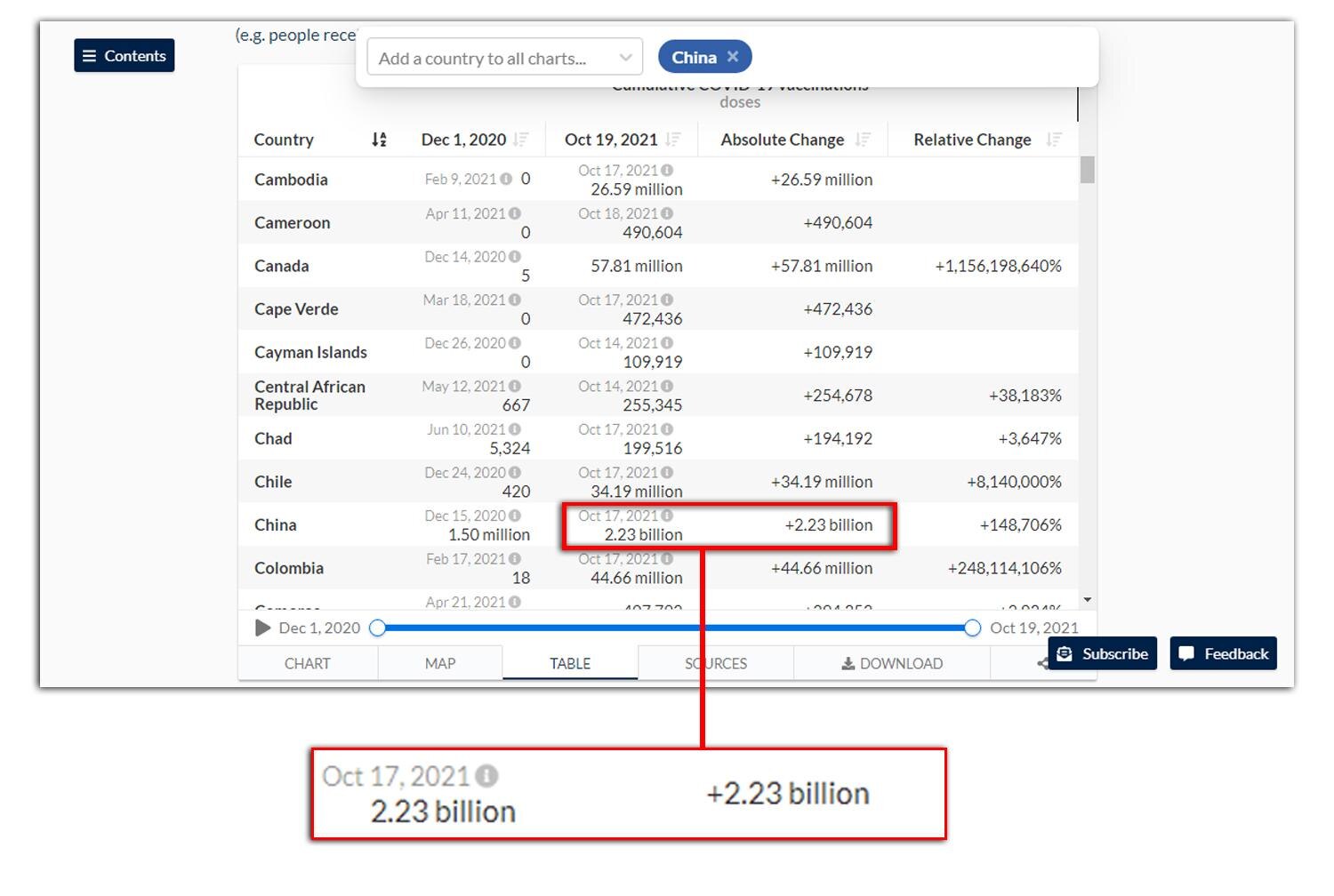Click info icon beside Cambodia Feb 9, 2021
The image size is (1334, 896).
pos(506,179)
